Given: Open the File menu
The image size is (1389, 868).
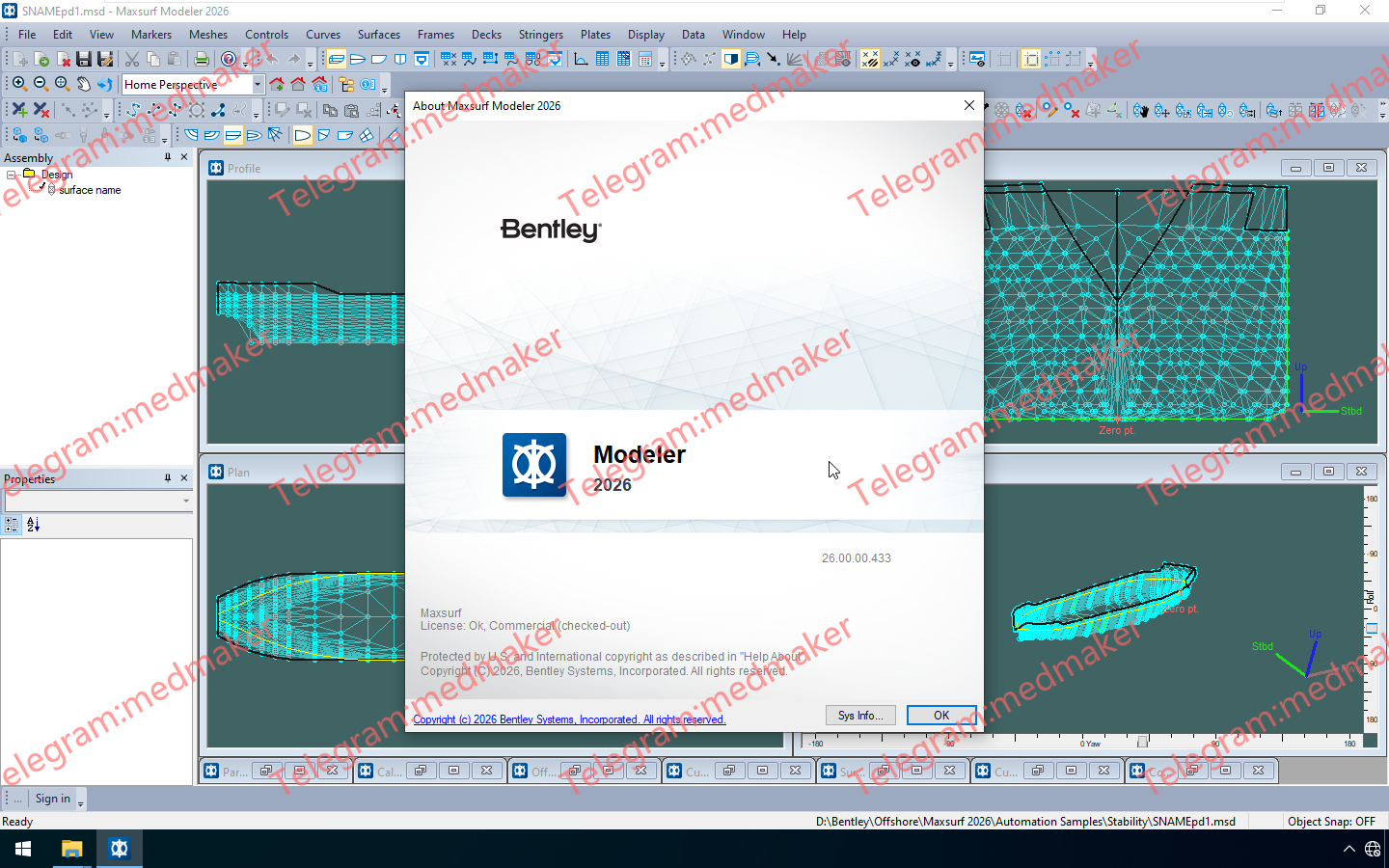Looking at the screenshot, I should coord(27,35).
